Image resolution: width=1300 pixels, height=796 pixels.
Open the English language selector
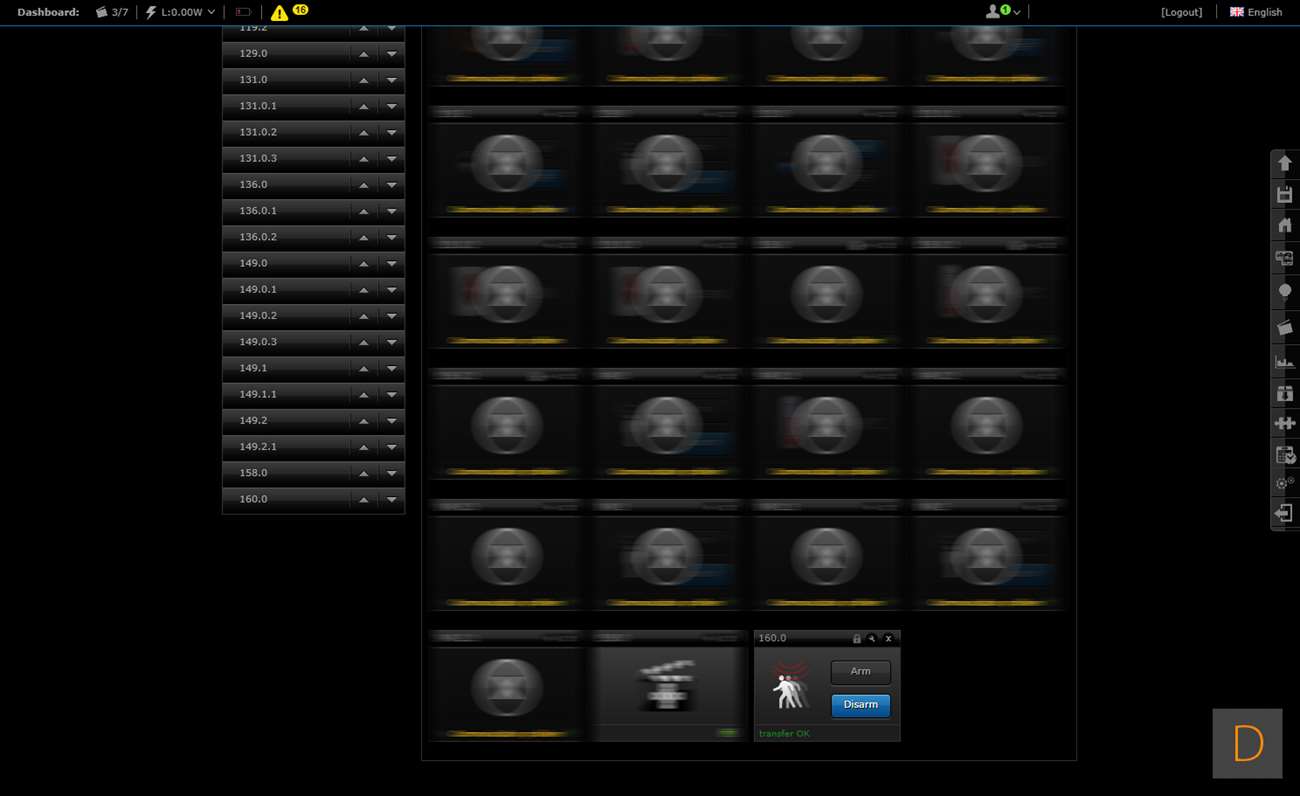[1256, 12]
